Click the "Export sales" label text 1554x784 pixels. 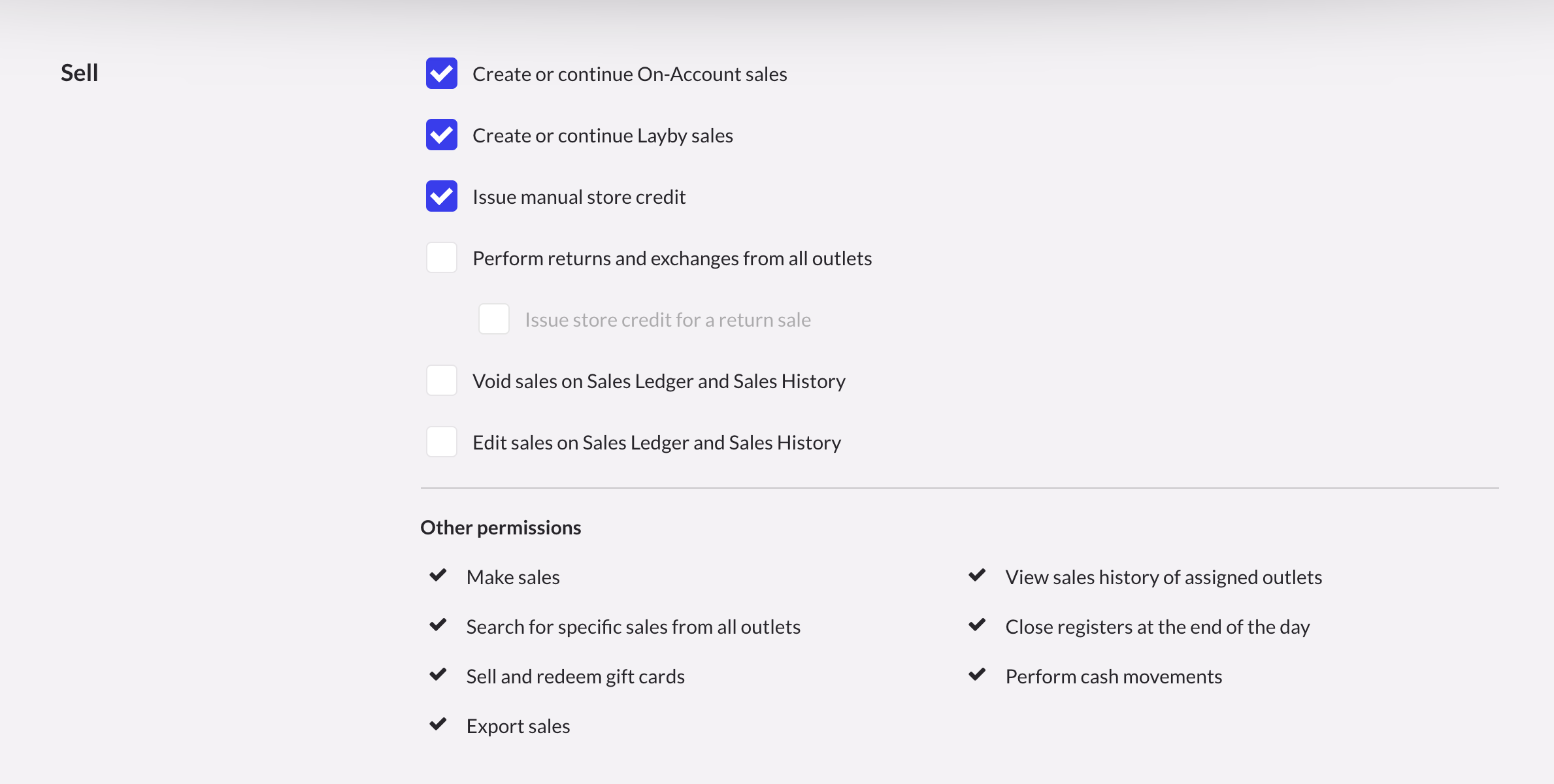[x=518, y=725]
